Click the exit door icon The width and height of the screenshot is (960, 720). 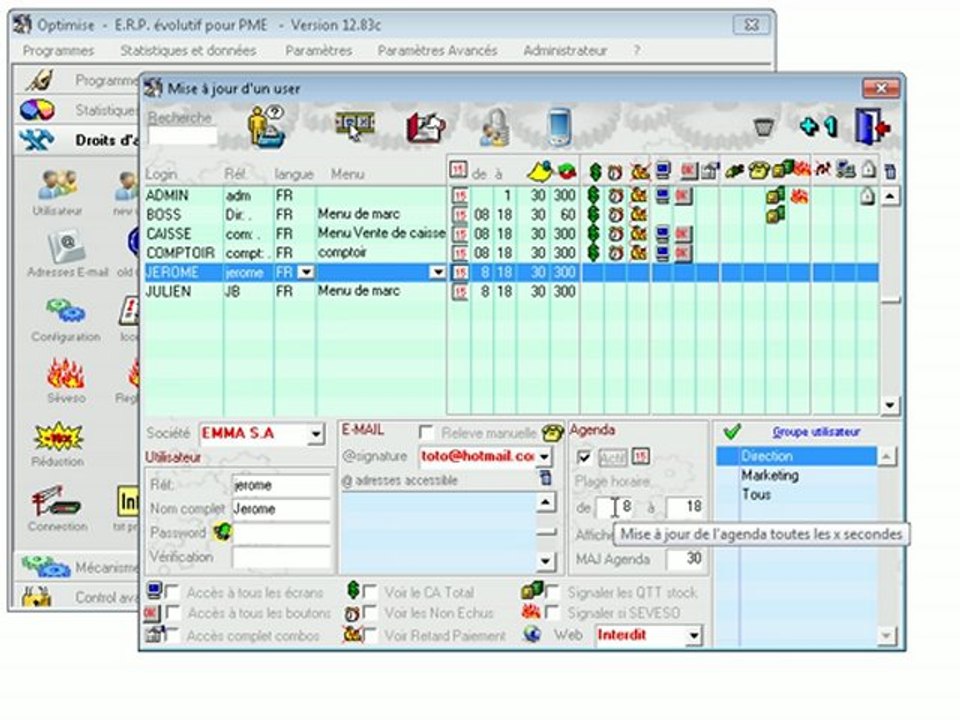coord(872,126)
